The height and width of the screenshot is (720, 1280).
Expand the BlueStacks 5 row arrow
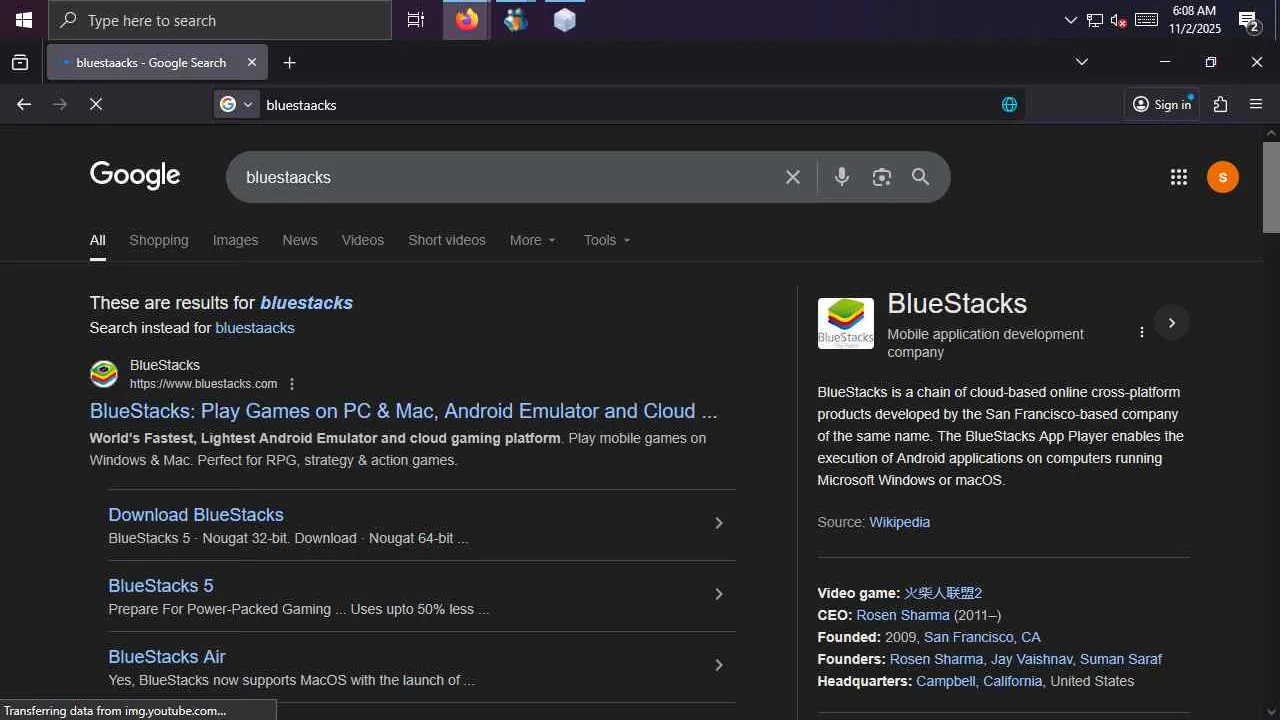click(718, 594)
